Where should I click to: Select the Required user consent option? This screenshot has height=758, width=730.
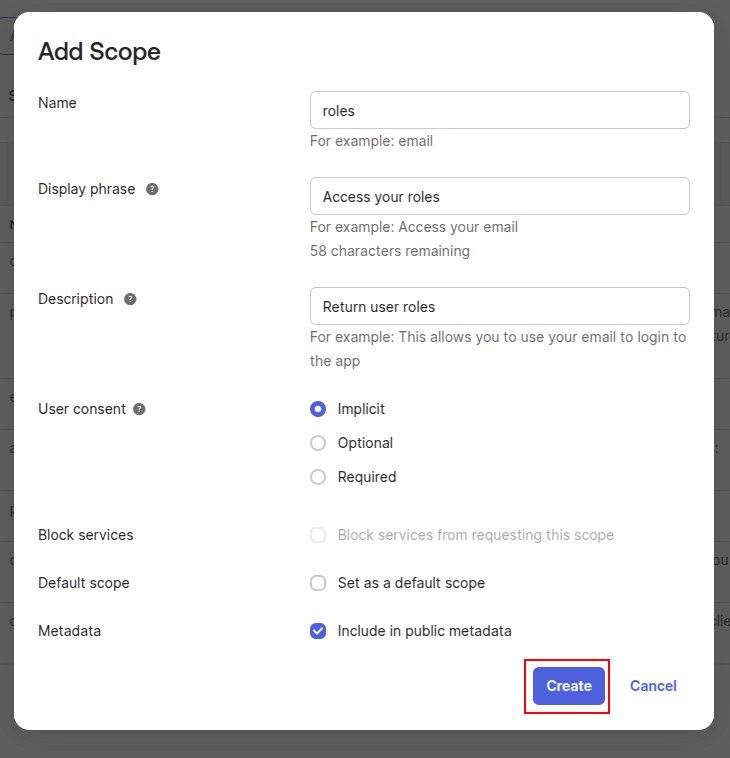click(318, 477)
